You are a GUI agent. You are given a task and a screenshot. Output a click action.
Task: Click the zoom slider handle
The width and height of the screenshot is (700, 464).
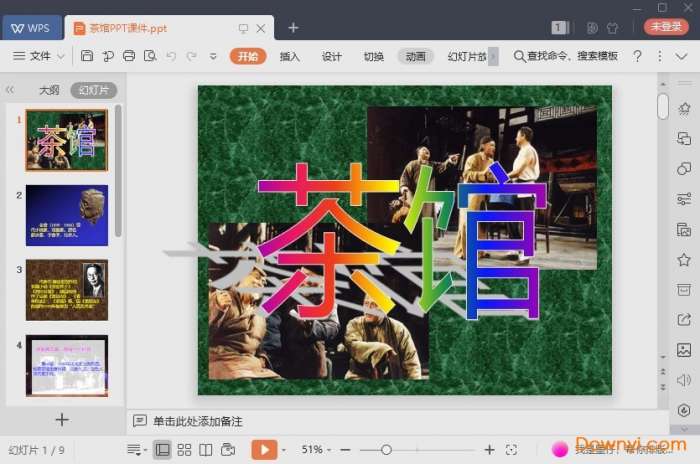coord(387,450)
